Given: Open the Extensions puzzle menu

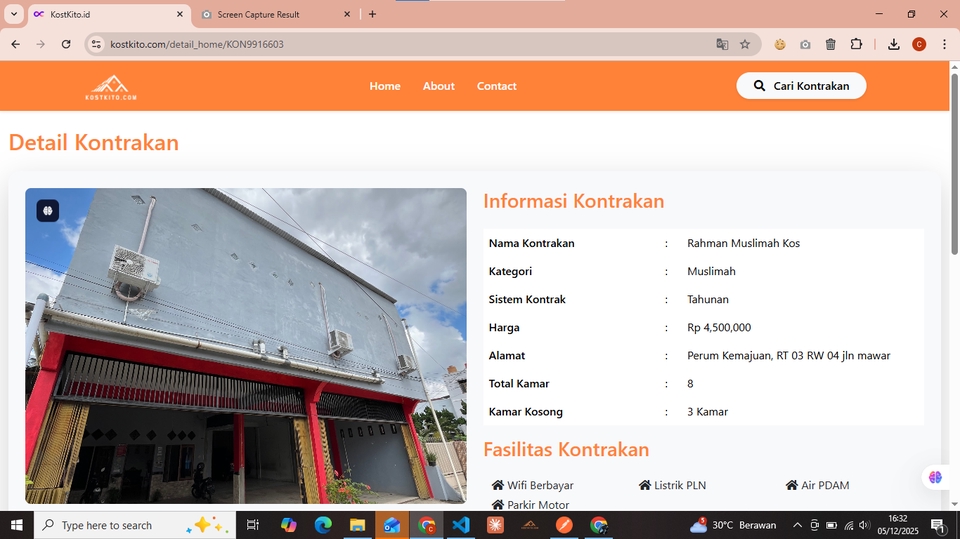Looking at the screenshot, I should click(857, 44).
